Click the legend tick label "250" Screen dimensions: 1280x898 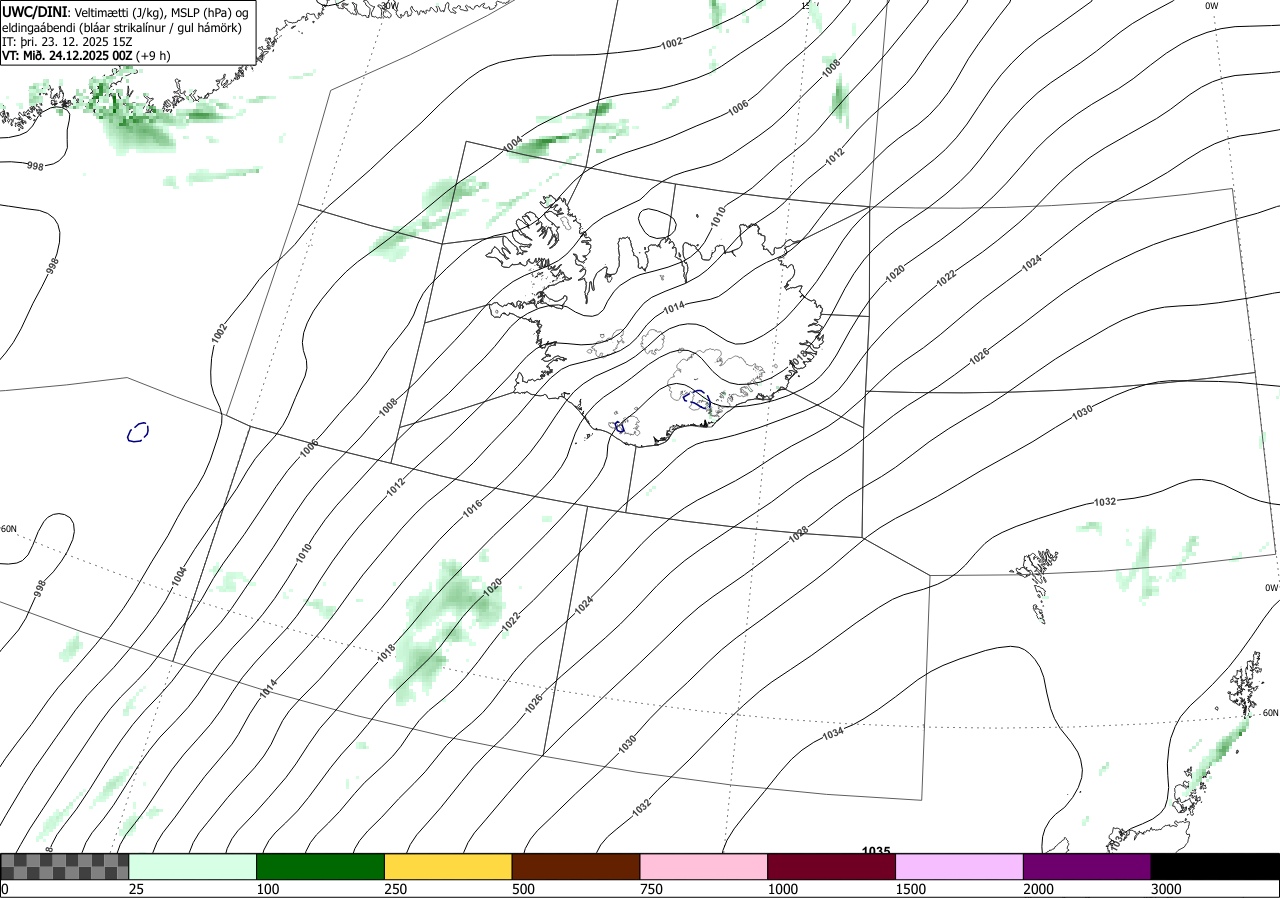pos(397,889)
